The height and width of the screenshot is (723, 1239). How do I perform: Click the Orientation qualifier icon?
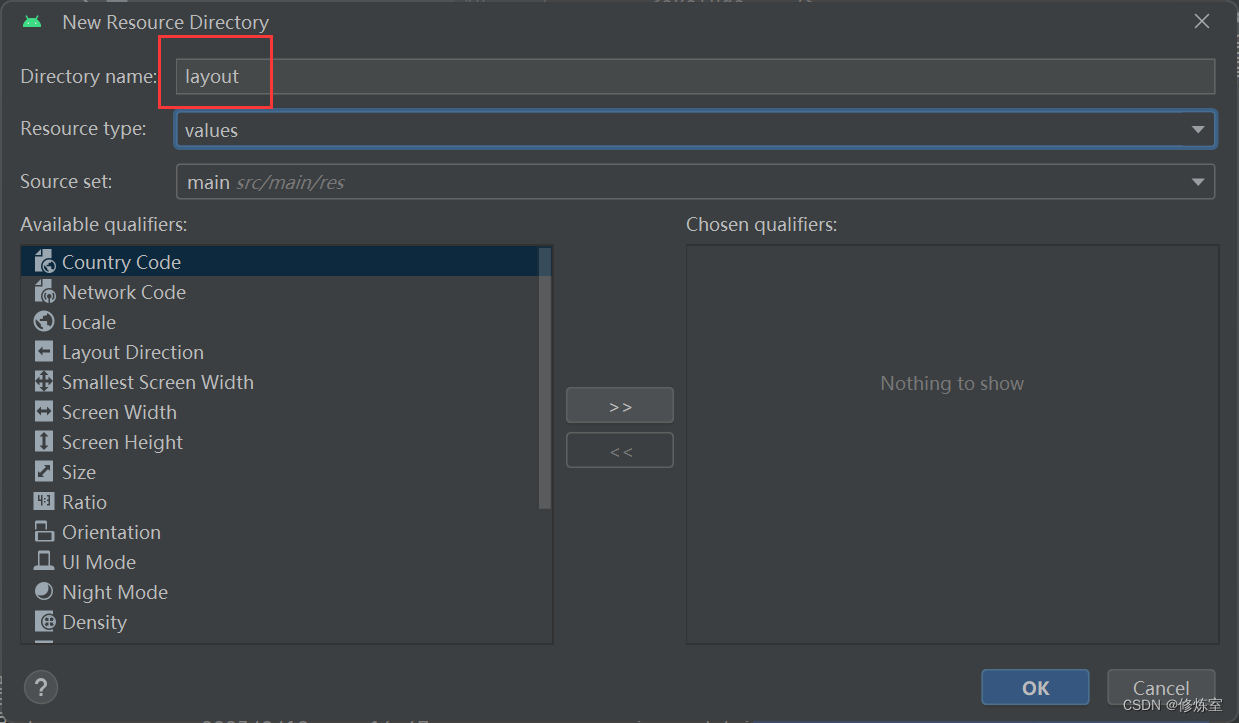point(44,532)
